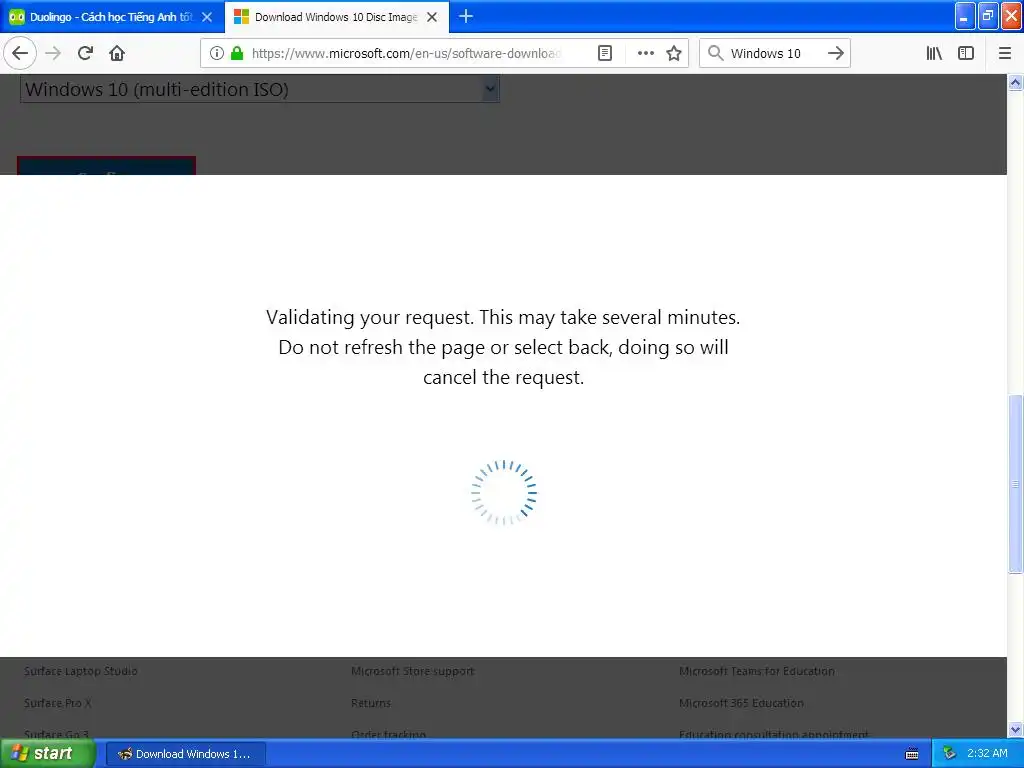Click the vertical scrollbar thumb

point(1015,484)
